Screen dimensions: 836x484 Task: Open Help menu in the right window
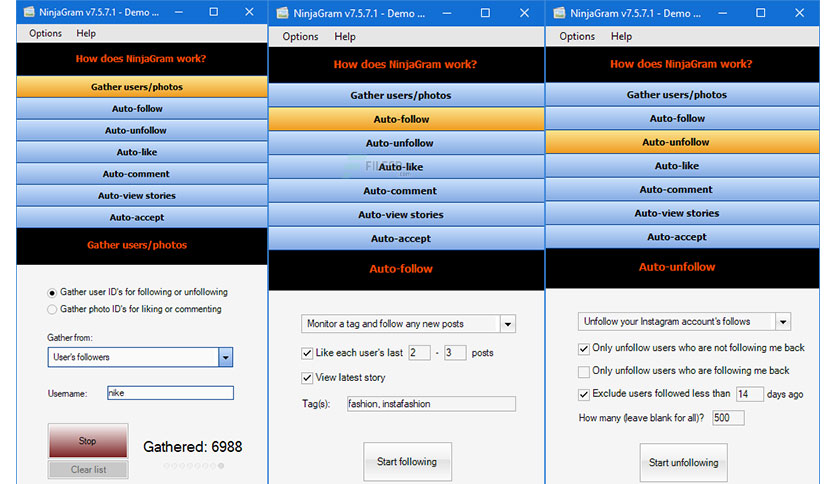(x=621, y=36)
